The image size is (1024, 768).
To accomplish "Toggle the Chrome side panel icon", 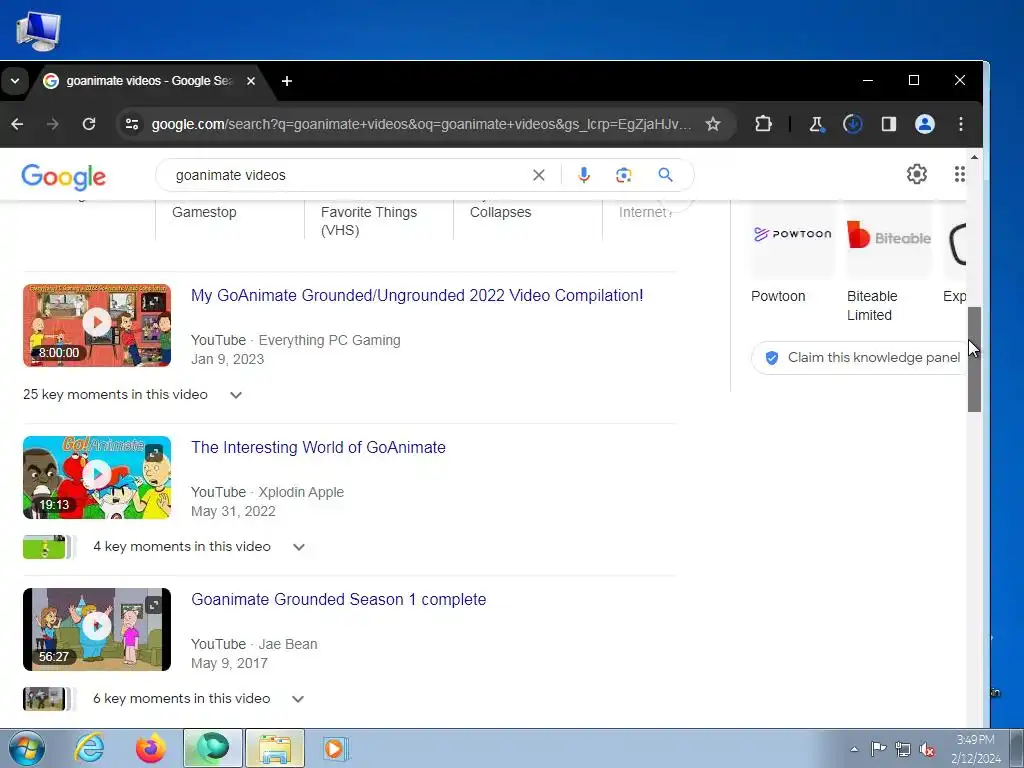I will (x=888, y=124).
